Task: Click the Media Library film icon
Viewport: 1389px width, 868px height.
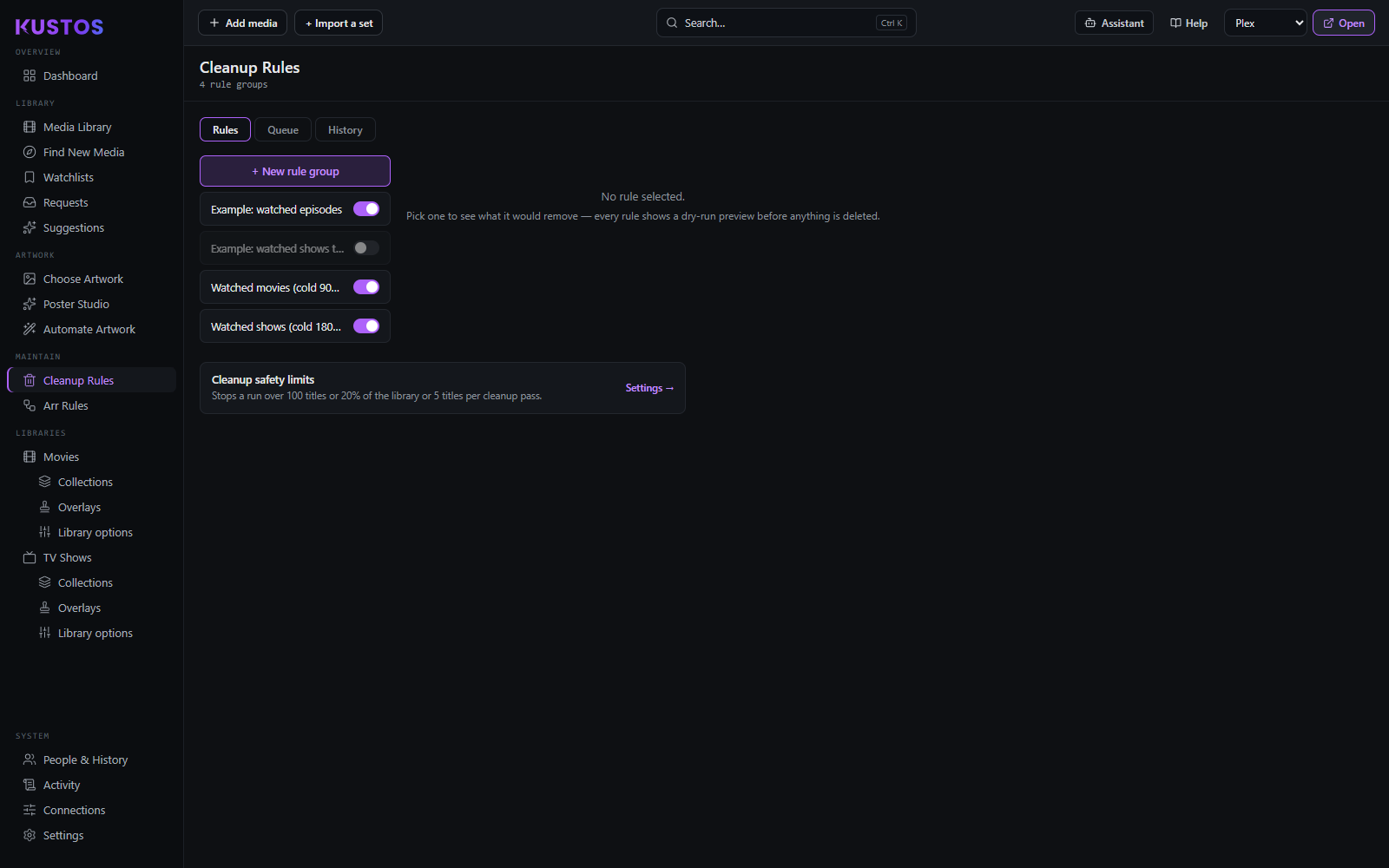Action: pos(30,127)
